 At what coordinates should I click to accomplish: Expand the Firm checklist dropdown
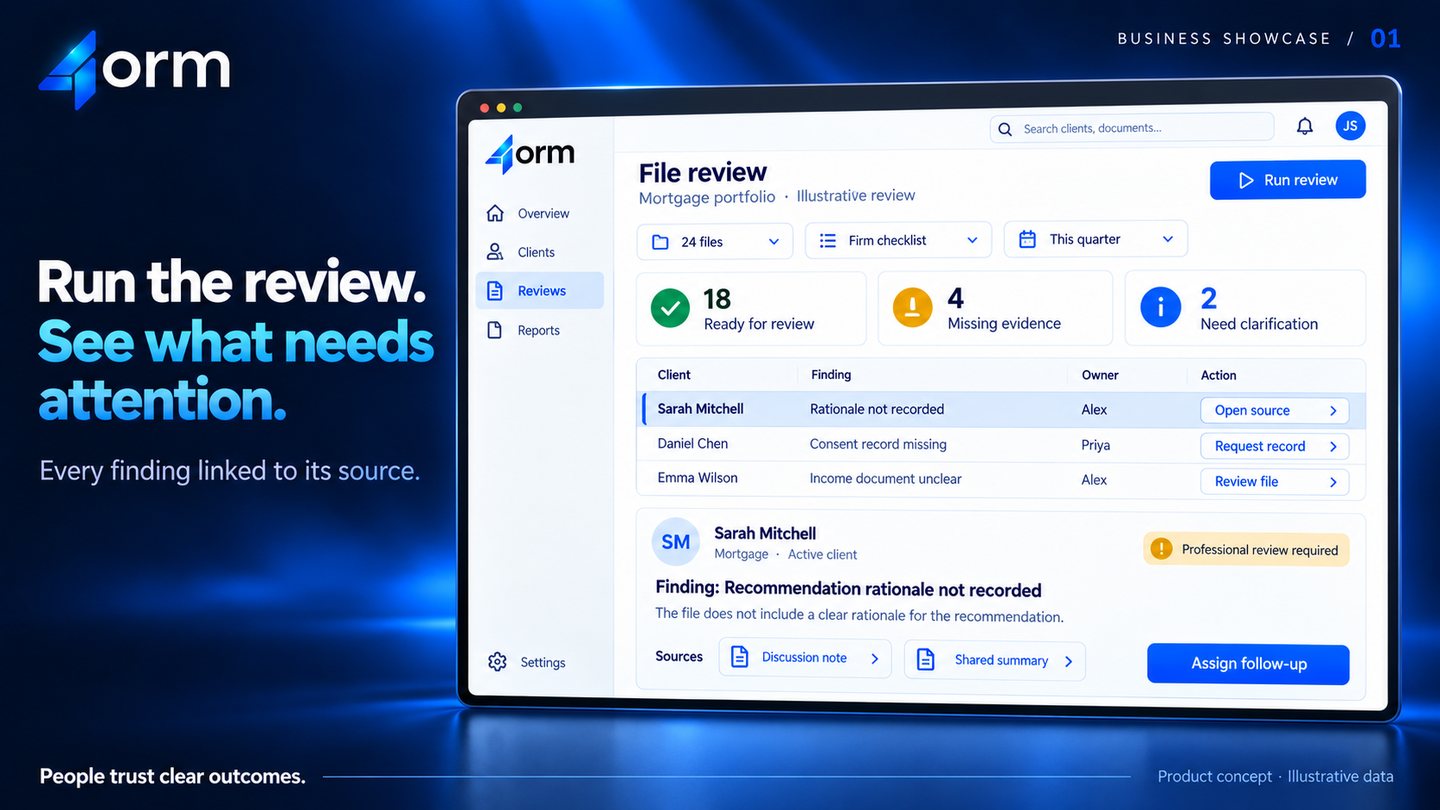coord(898,240)
